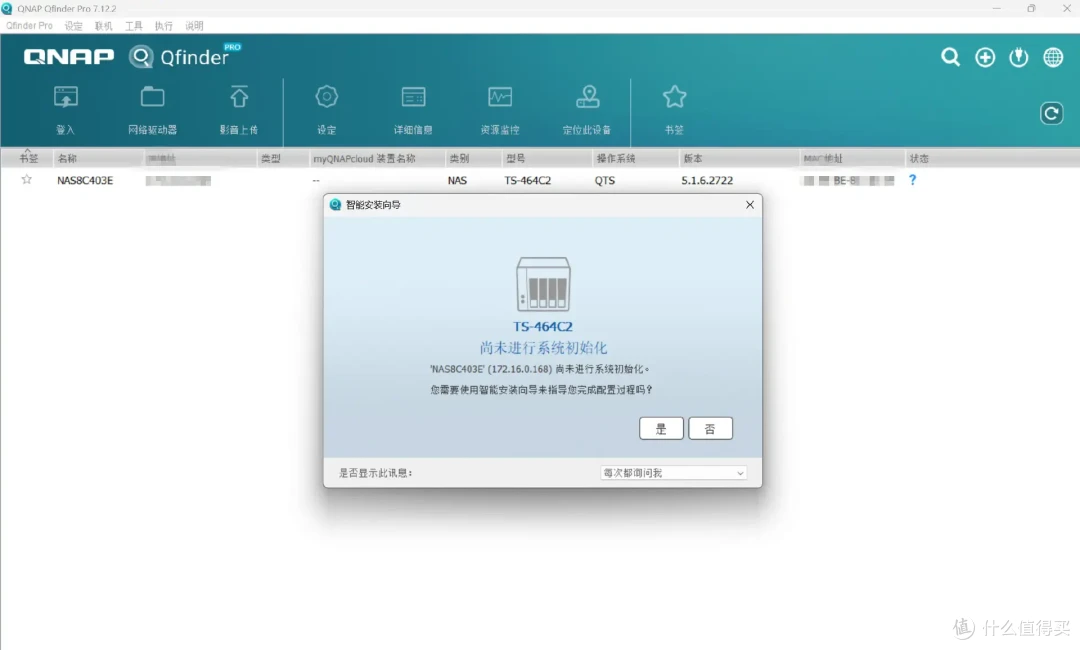Screen dimensions: 1080x650
Task: Open the Qfinder Pro menu
Action: 29,25
